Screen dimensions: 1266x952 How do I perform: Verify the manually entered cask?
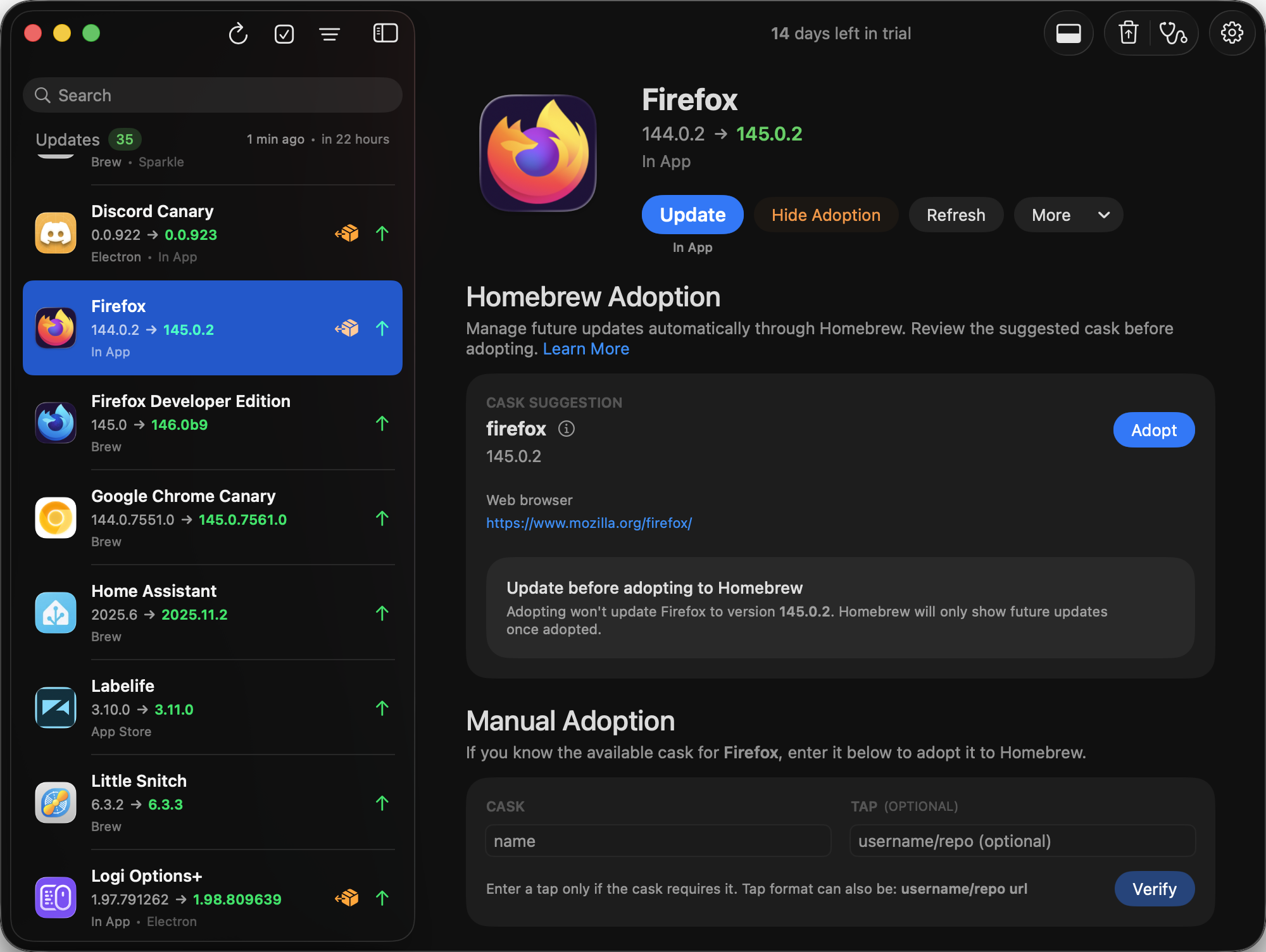[x=1154, y=889]
